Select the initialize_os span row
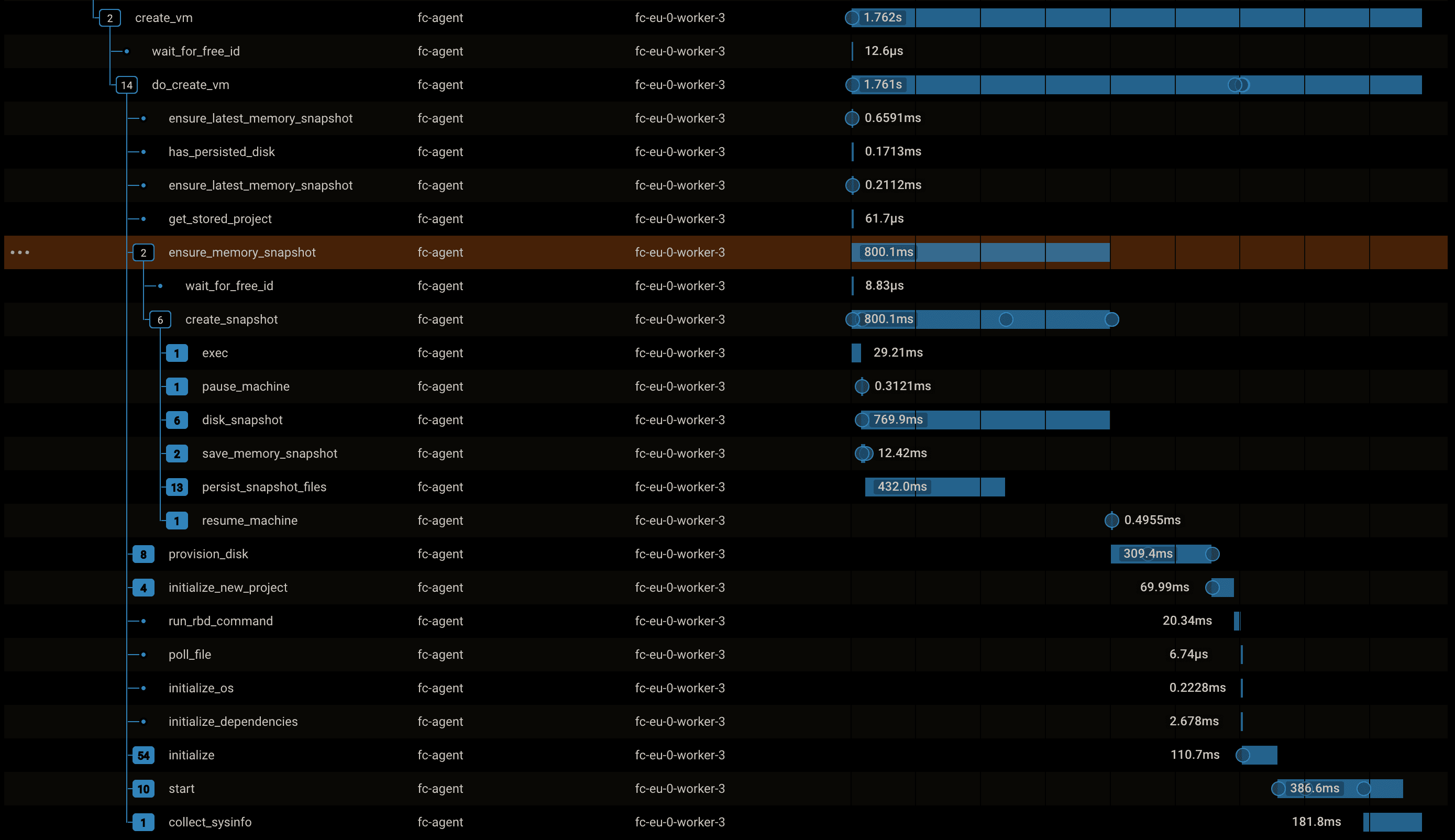1455x840 pixels. tap(726, 688)
